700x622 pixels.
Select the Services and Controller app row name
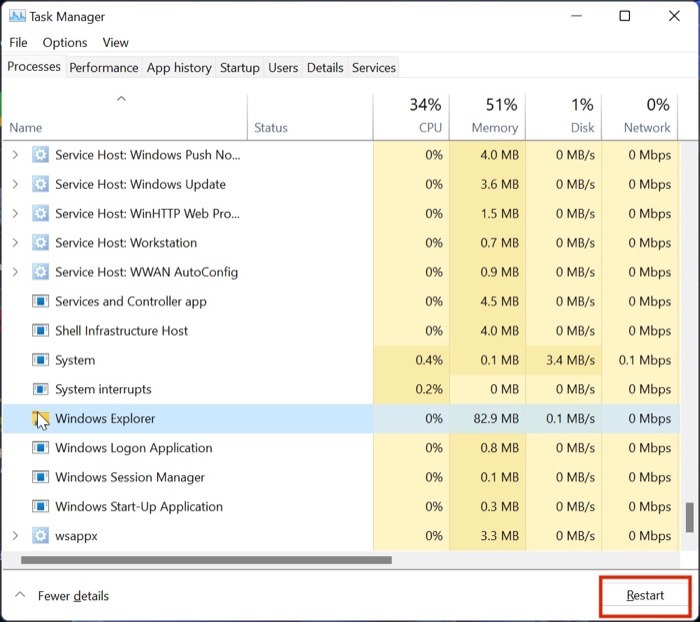click(131, 301)
